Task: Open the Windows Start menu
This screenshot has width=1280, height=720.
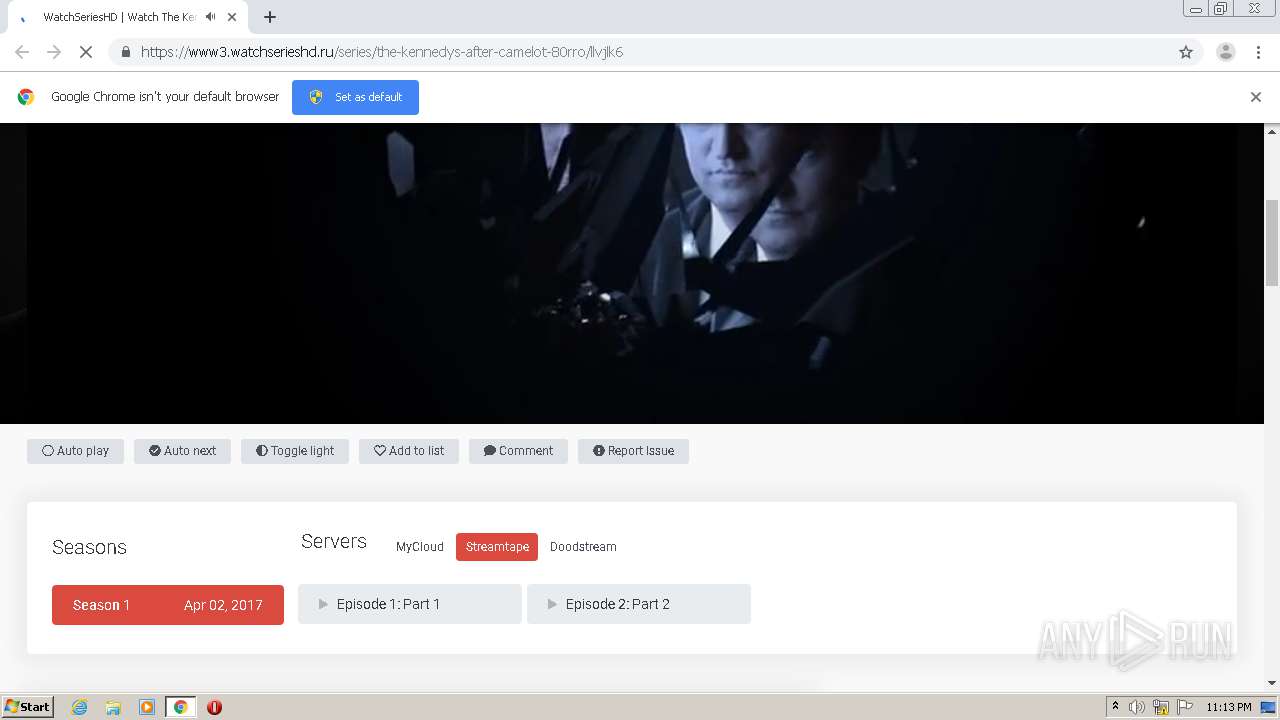Action: click(x=28, y=707)
